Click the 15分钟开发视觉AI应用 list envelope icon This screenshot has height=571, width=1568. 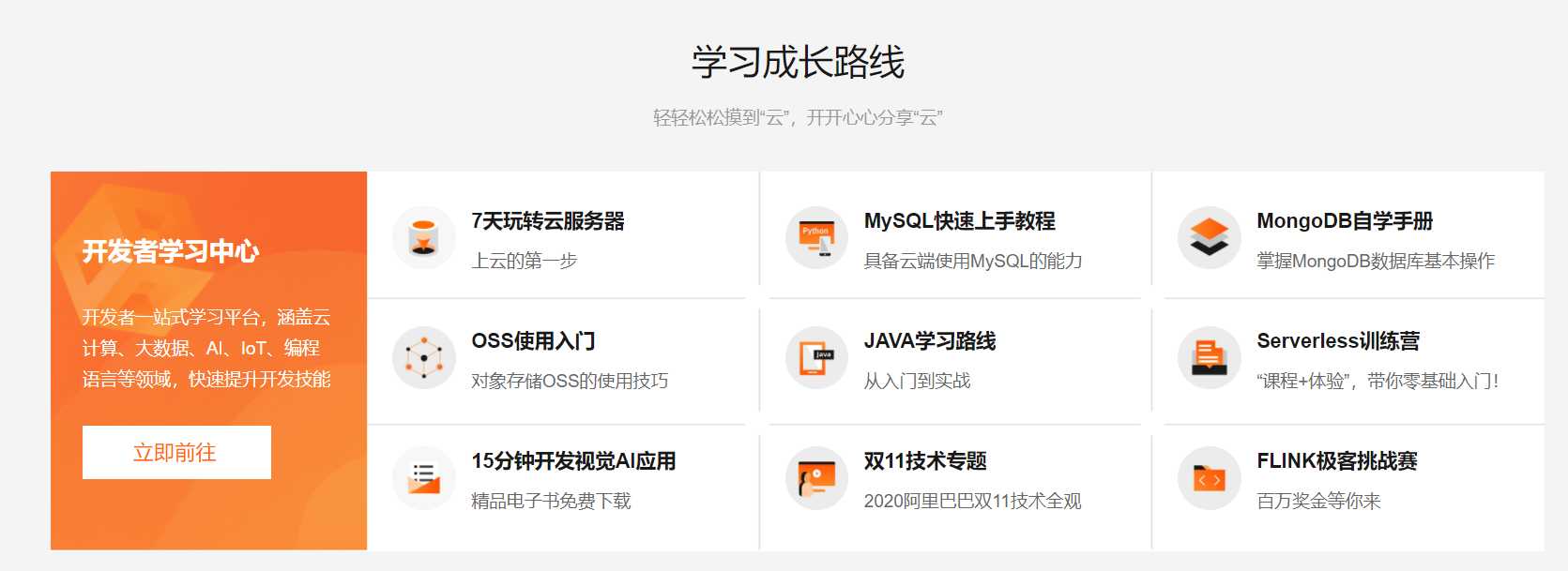[x=424, y=478]
